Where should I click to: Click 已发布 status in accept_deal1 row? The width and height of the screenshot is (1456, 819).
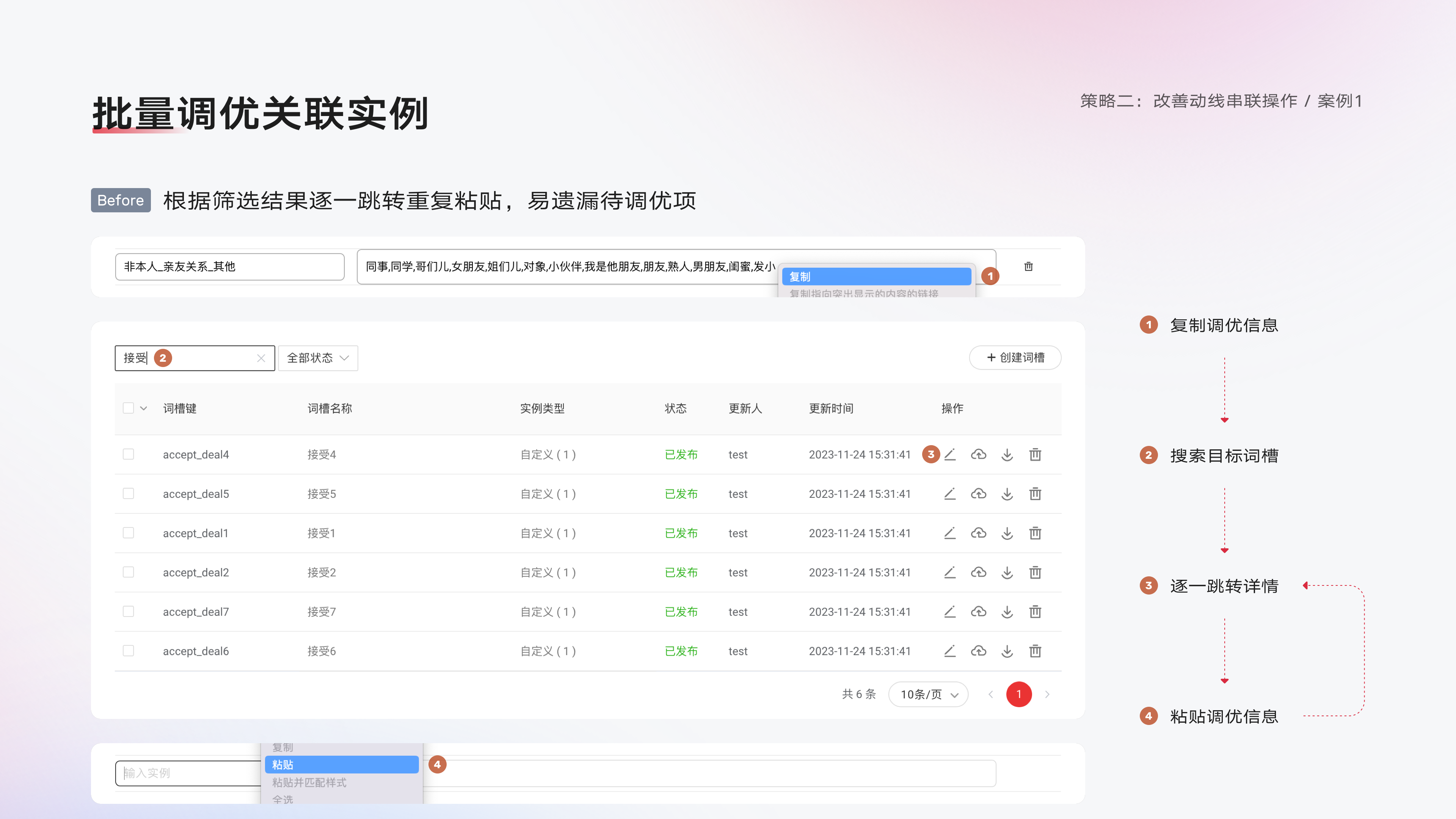click(681, 533)
